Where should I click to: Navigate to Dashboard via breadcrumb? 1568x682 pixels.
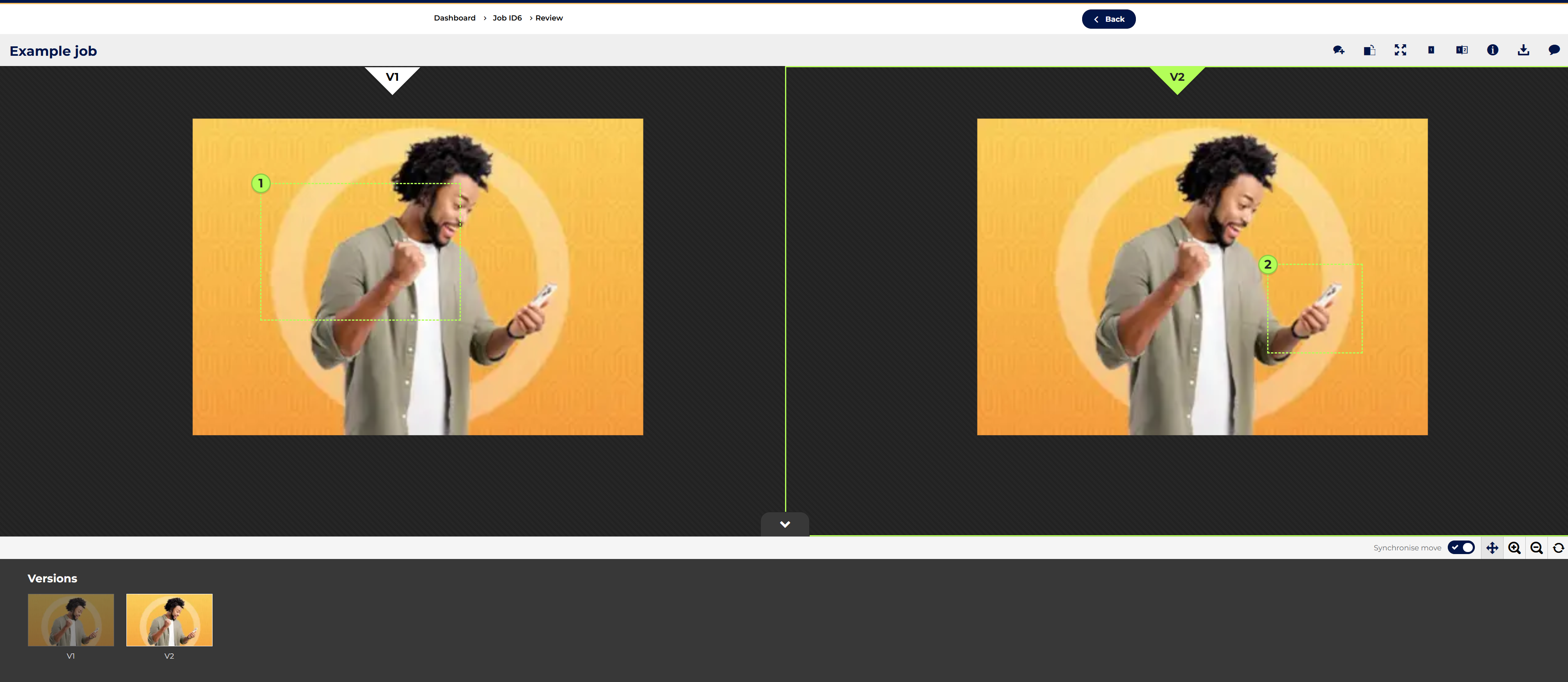click(x=454, y=18)
